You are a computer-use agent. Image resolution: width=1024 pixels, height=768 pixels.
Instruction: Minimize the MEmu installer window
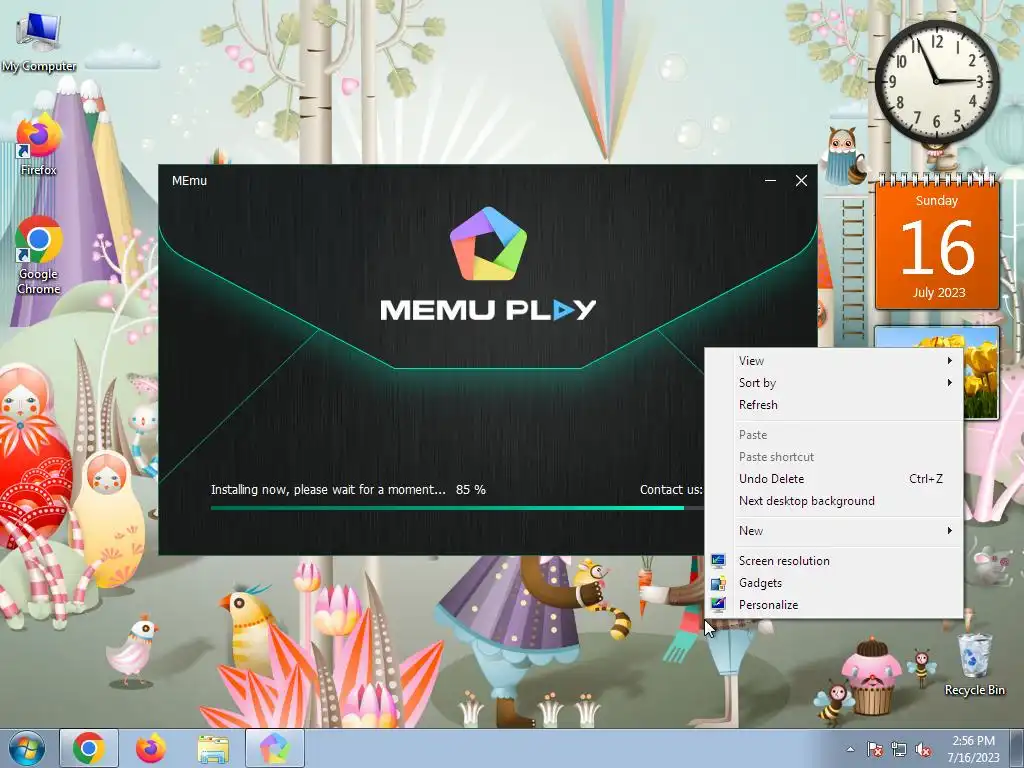[x=771, y=181]
